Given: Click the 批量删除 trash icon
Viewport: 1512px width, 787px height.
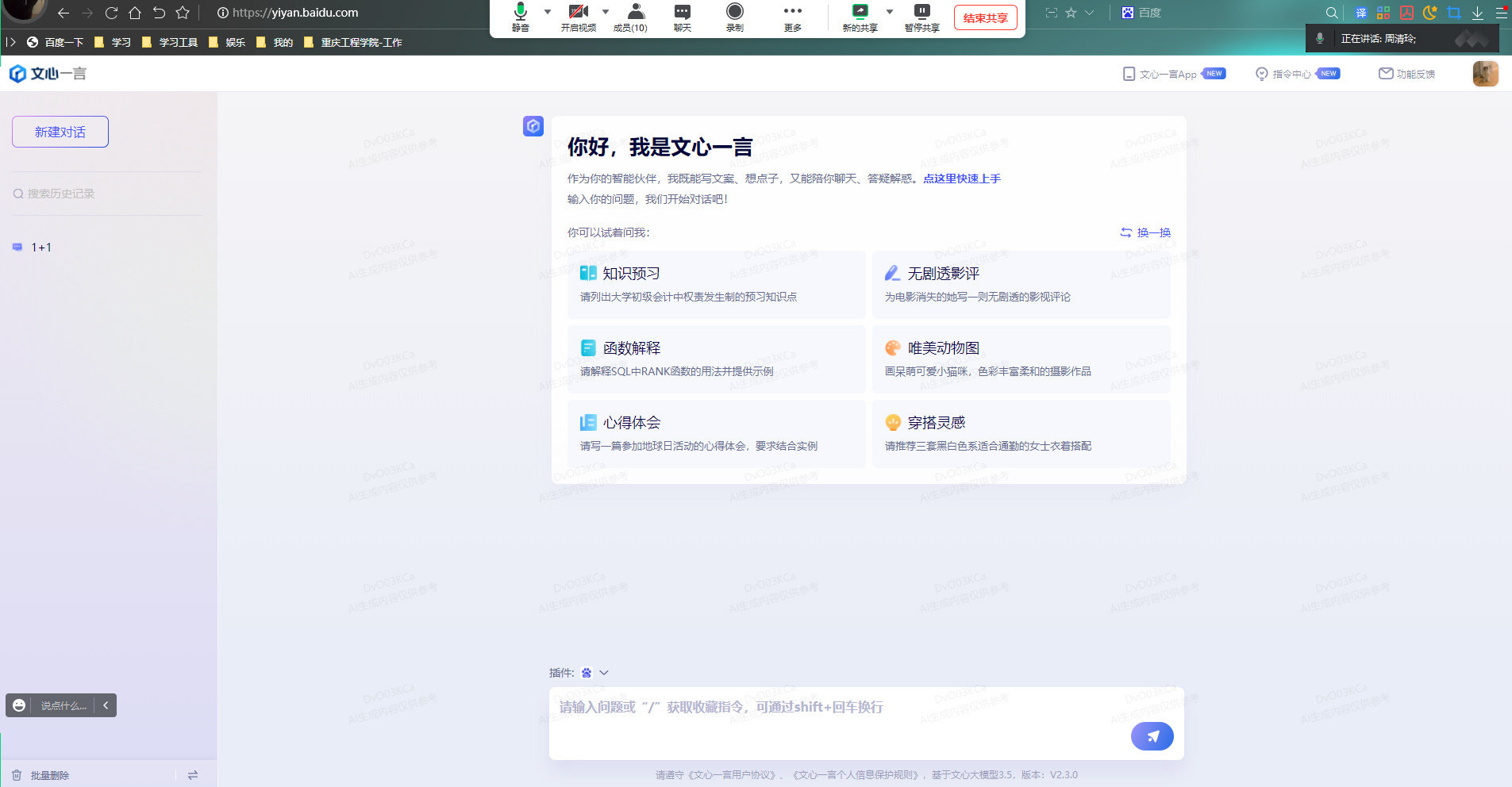Looking at the screenshot, I should pyautogui.click(x=17, y=775).
